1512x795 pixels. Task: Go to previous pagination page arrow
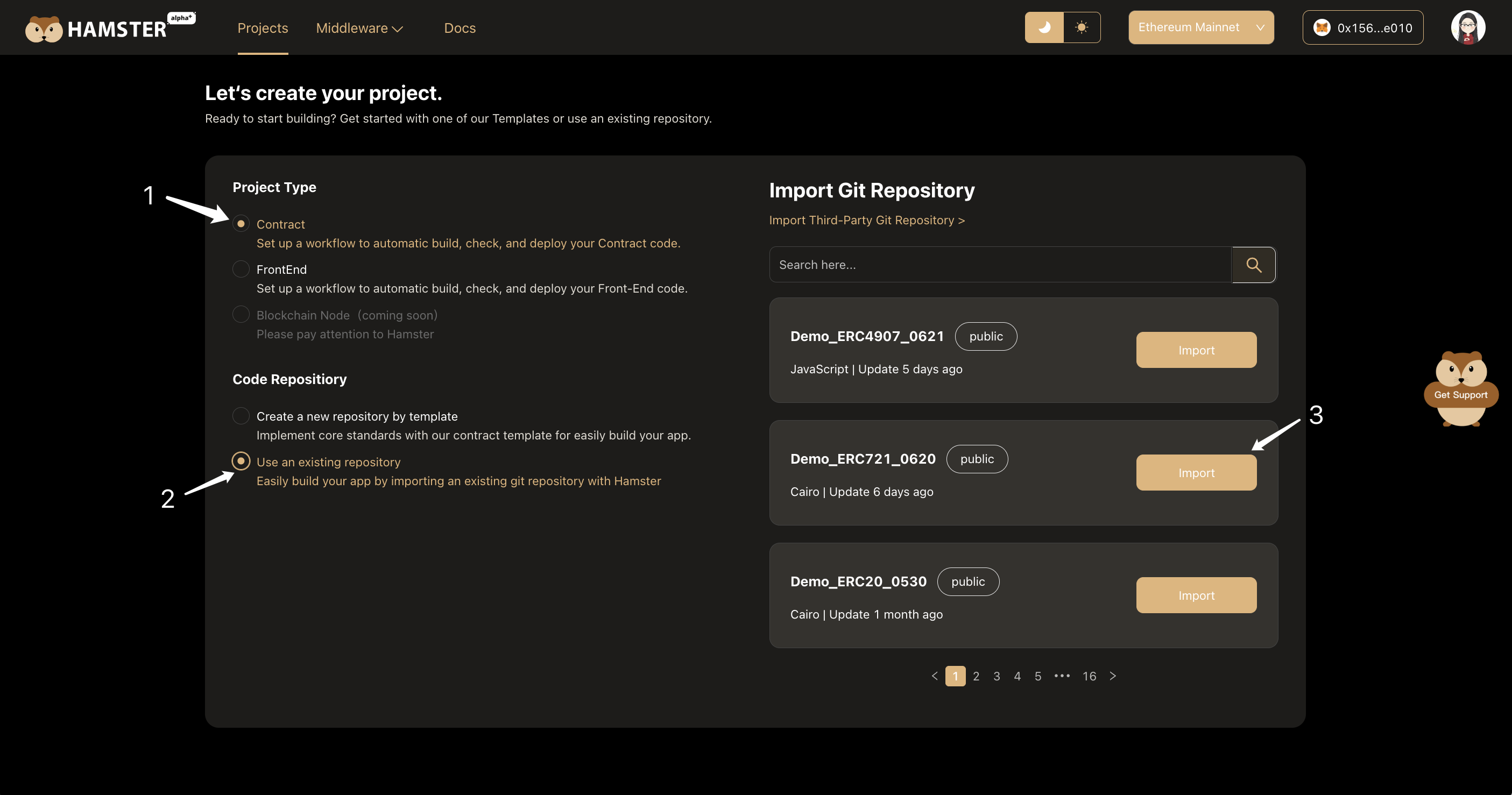[935, 676]
